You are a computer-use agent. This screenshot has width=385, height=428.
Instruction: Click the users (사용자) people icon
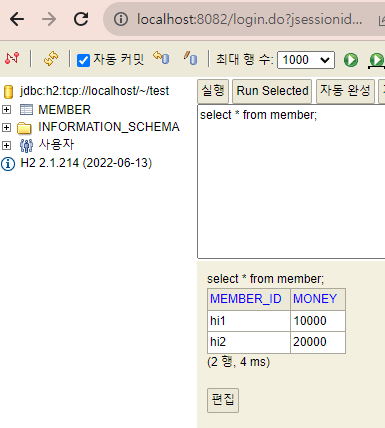(x=26, y=145)
